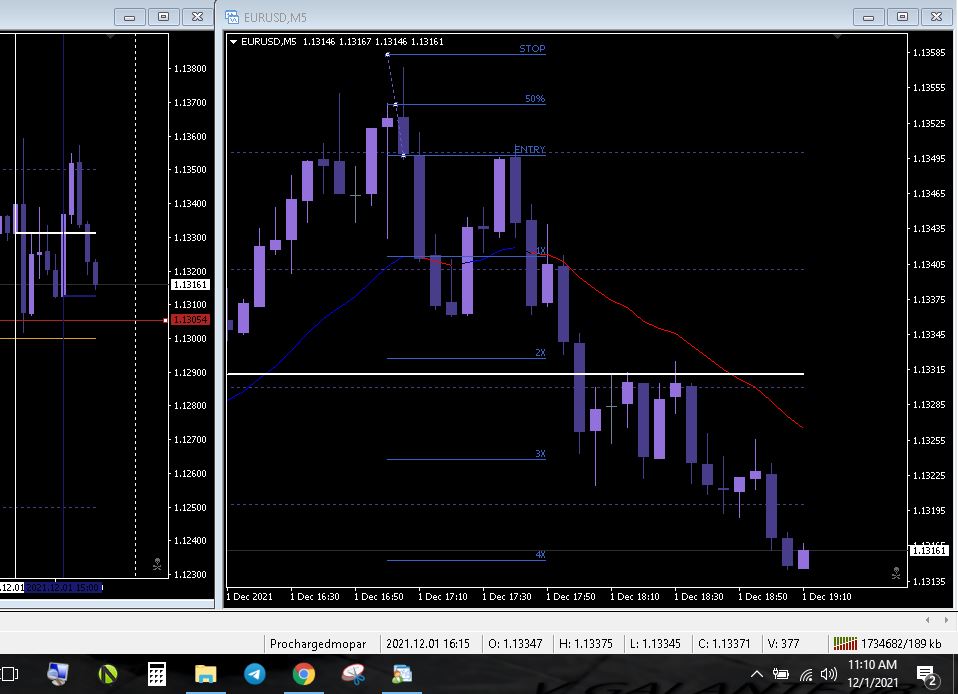The width and height of the screenshot is (958, 694).
Task: Open Calculator from the taskbar
Action: pos(157,674)
